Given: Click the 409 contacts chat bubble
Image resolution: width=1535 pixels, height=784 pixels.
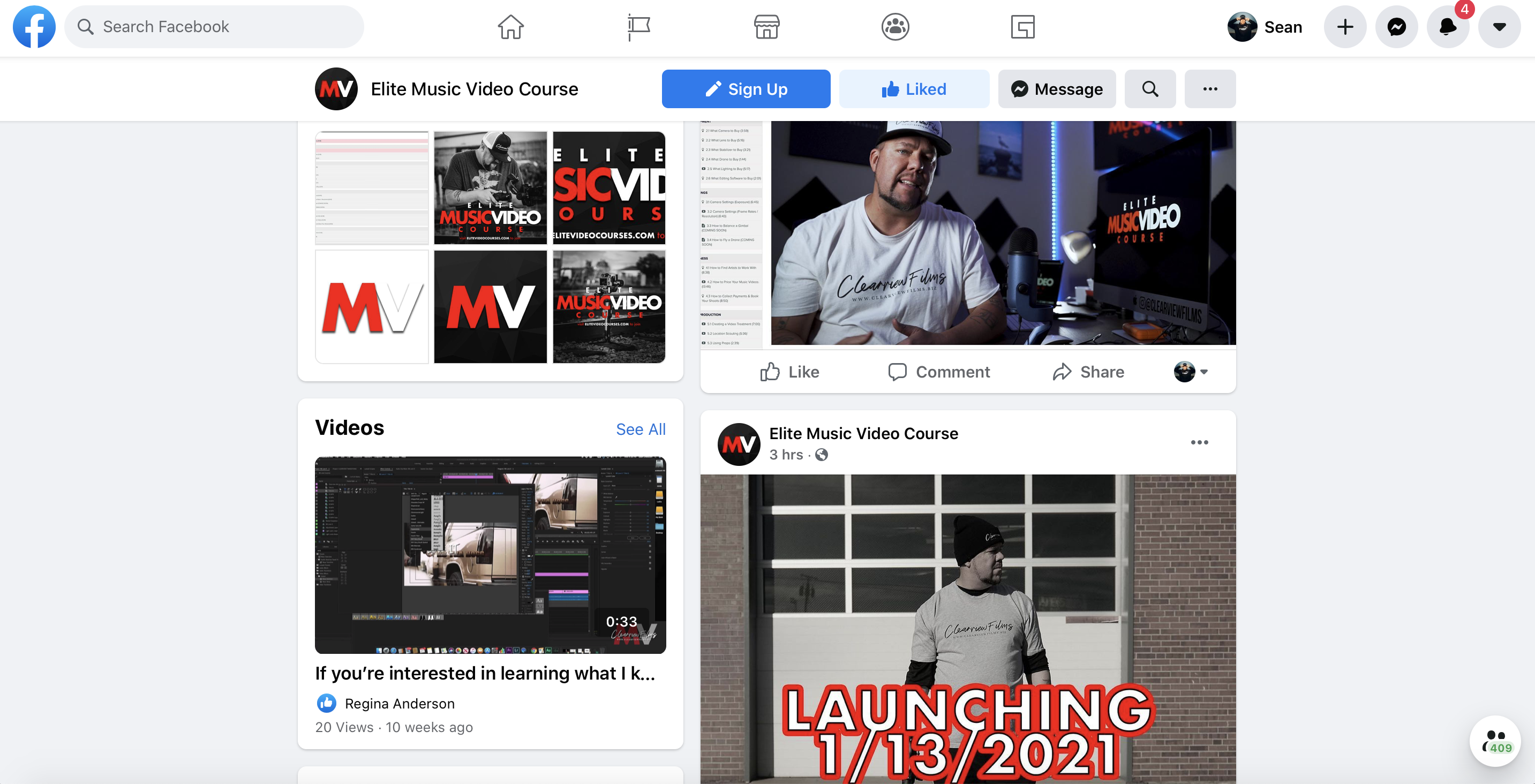Looking at the screenshot, I should (x=1494, y=741).
